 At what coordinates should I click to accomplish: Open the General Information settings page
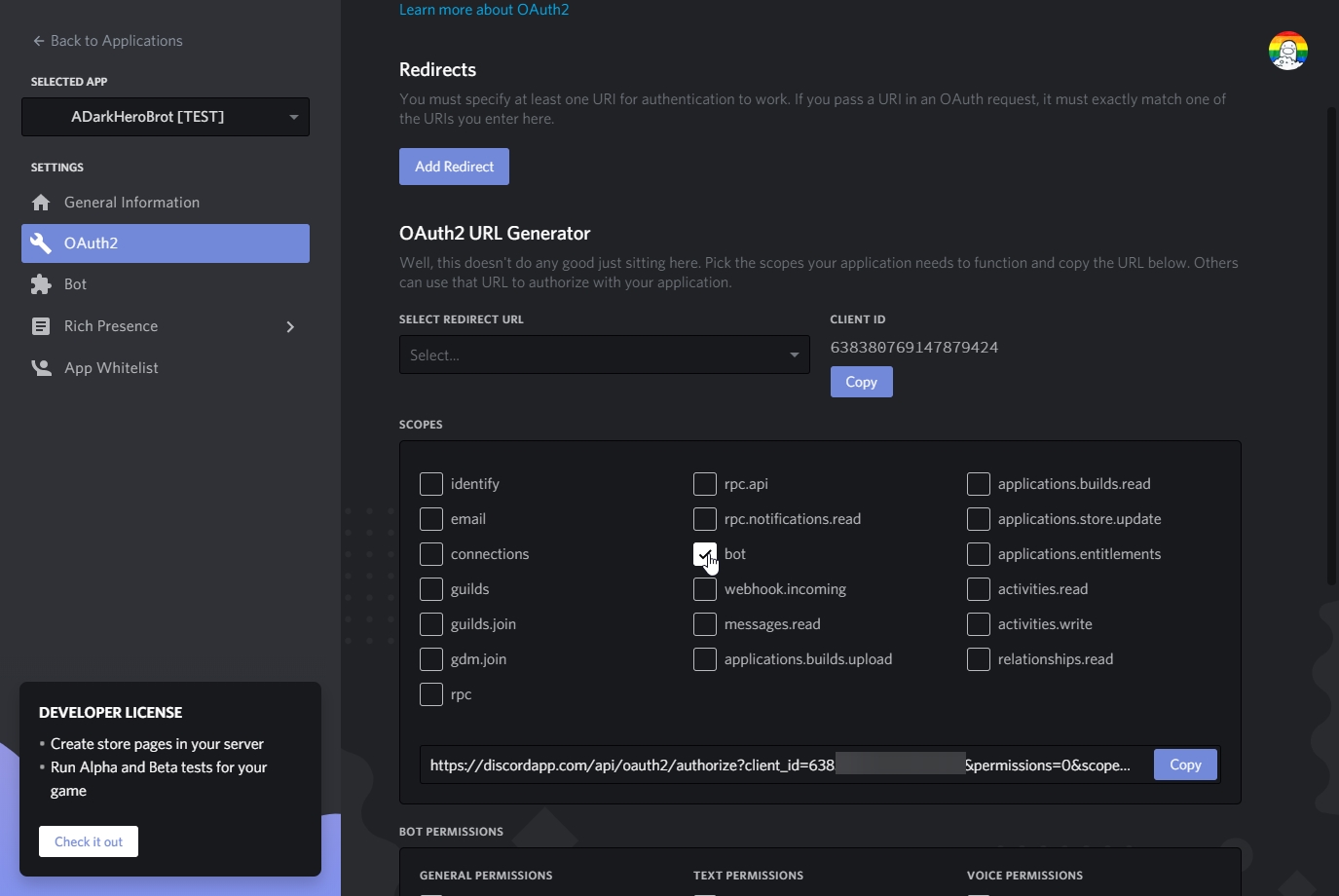[166, 203]
